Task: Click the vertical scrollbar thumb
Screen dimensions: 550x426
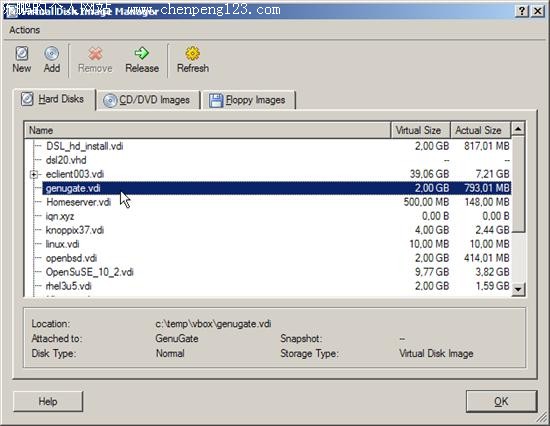Action: click(518, 184)
